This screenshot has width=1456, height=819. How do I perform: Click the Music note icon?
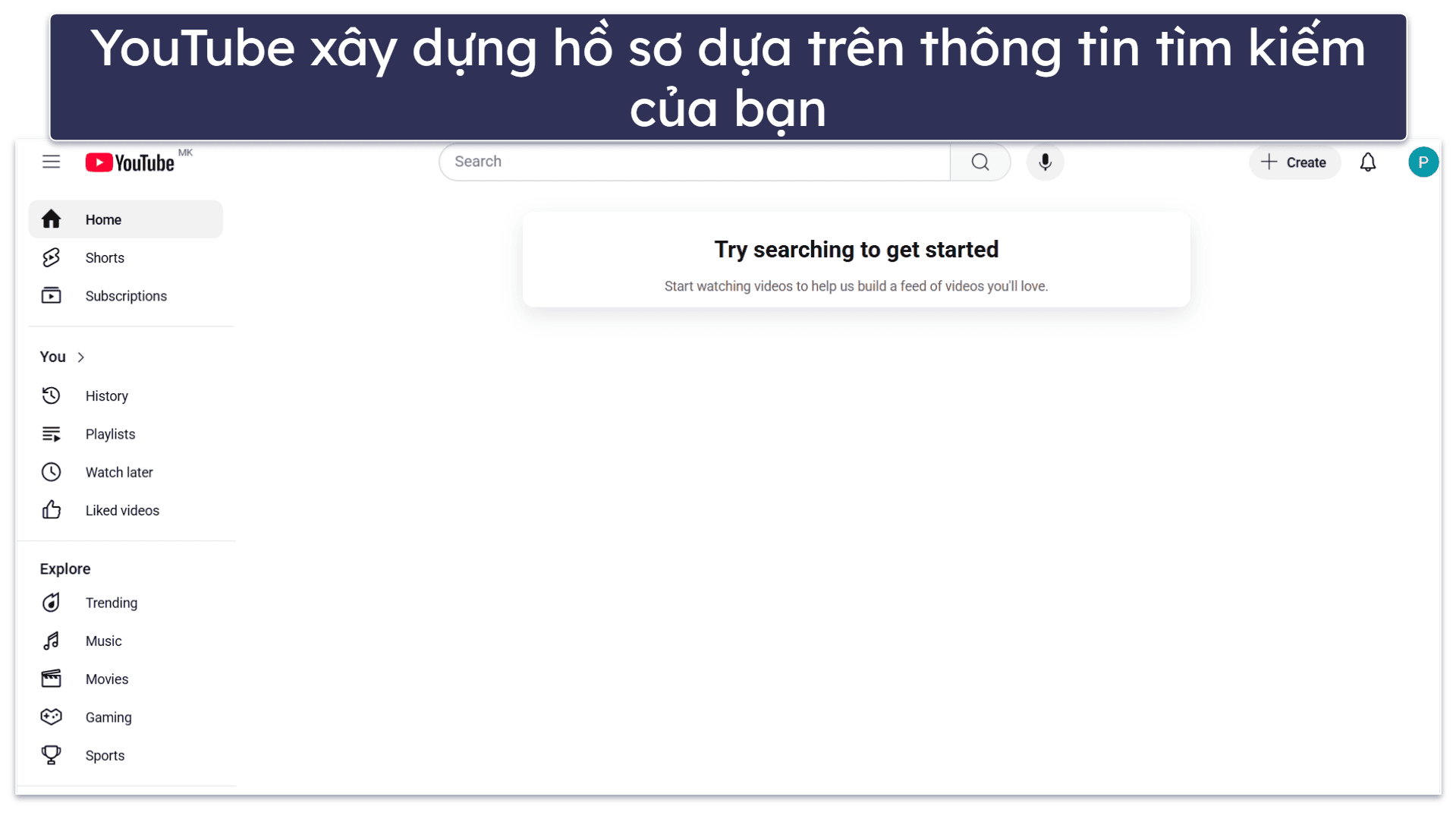pyautogui.click(x=51, y=641)
